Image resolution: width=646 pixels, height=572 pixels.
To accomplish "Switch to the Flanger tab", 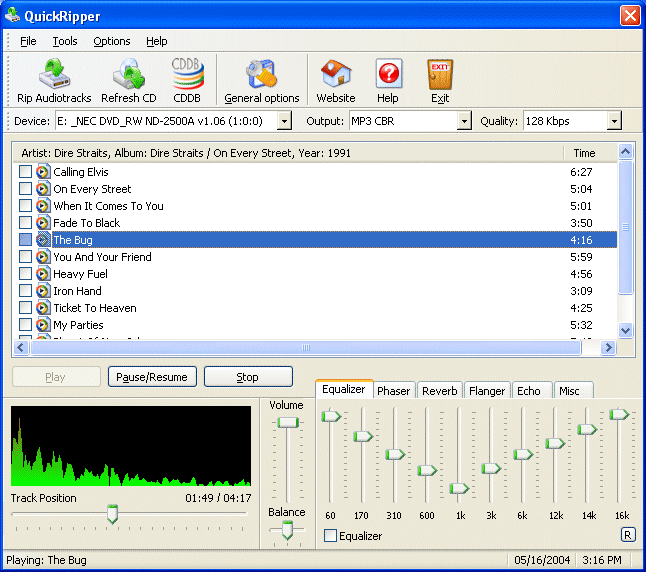I will tap(487, 391).
